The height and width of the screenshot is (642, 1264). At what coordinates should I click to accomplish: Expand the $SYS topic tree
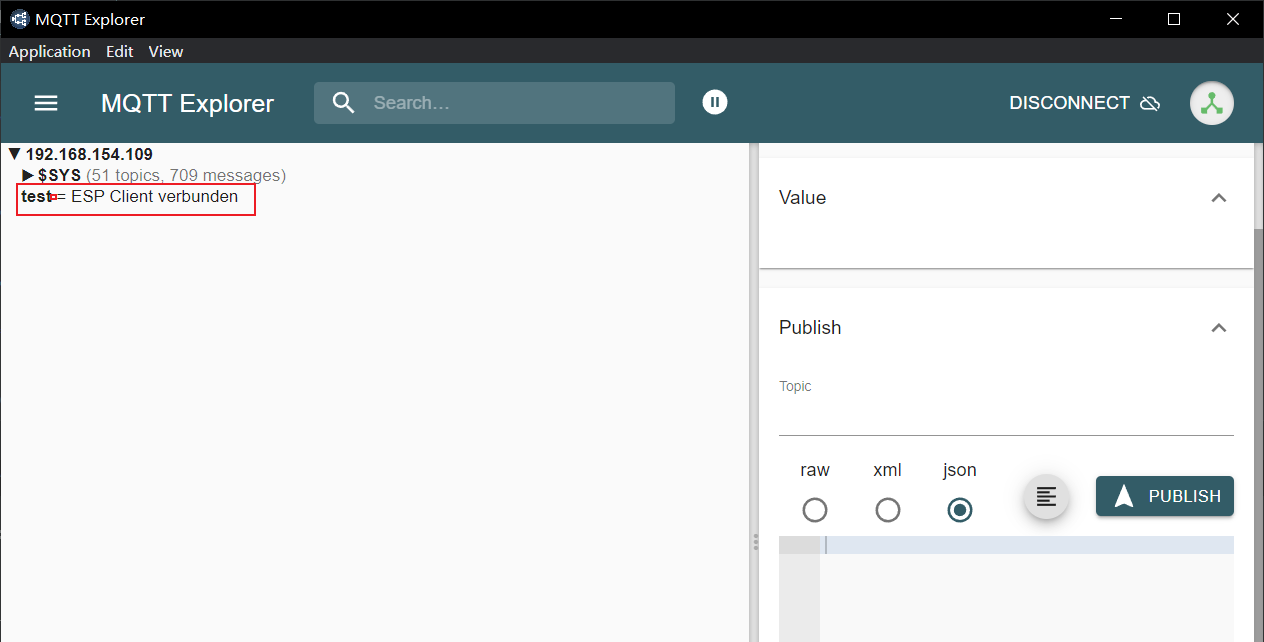(28, 176)
